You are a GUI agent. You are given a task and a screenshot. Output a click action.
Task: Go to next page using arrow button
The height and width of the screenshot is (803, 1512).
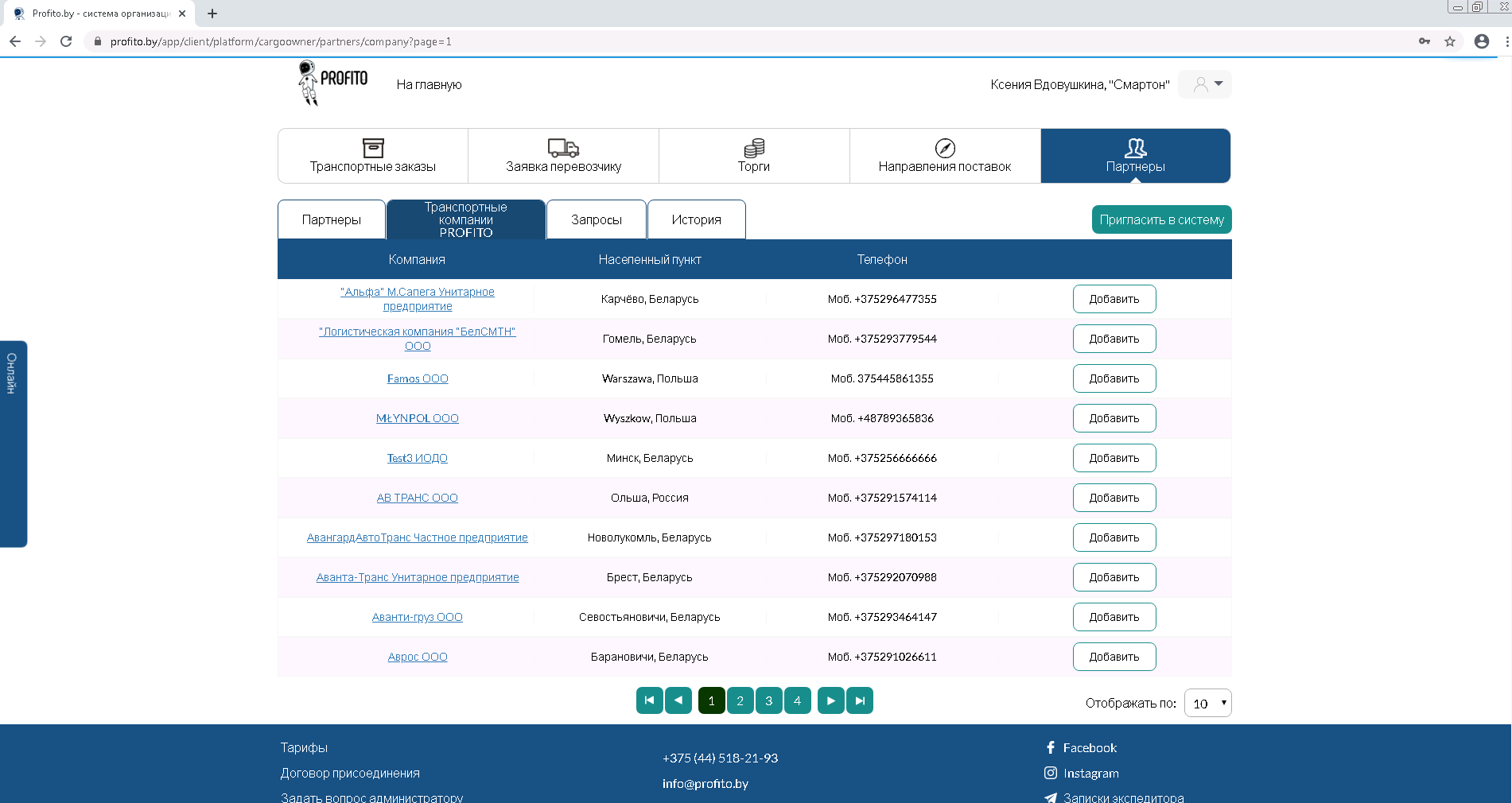pyautogui.click(x=830, y=700)
